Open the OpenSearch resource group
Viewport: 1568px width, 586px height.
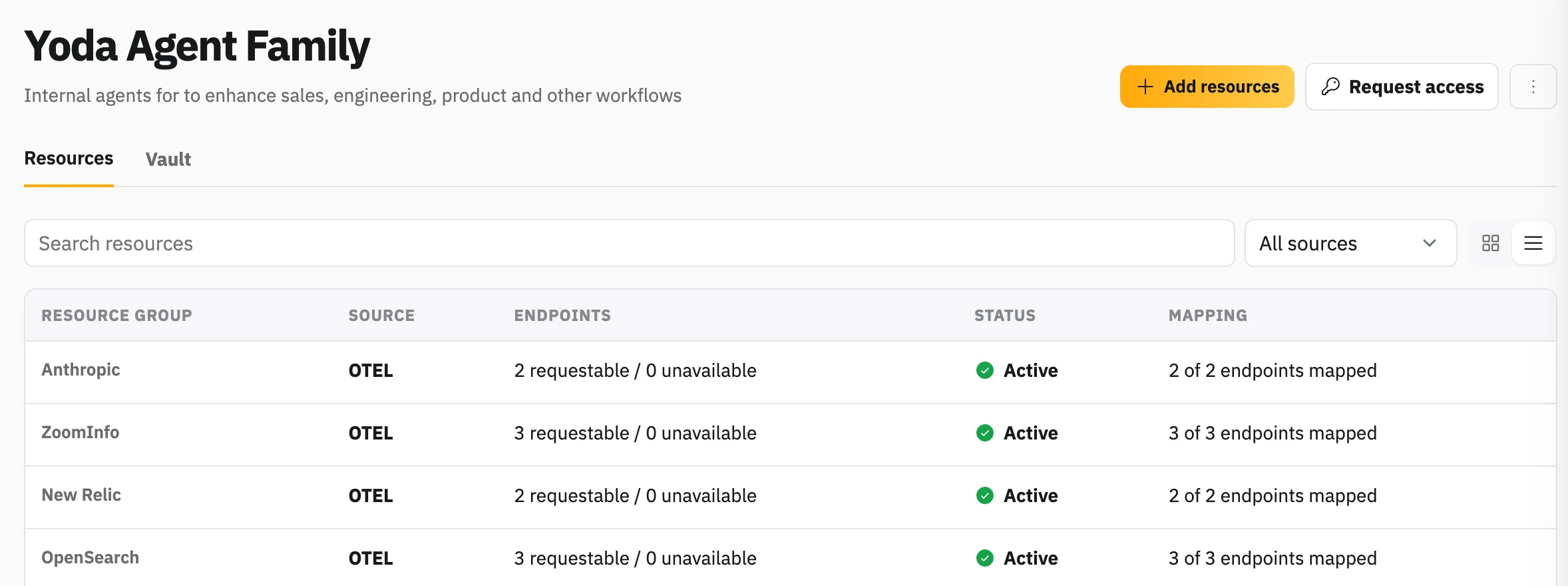tap(90, 557)
